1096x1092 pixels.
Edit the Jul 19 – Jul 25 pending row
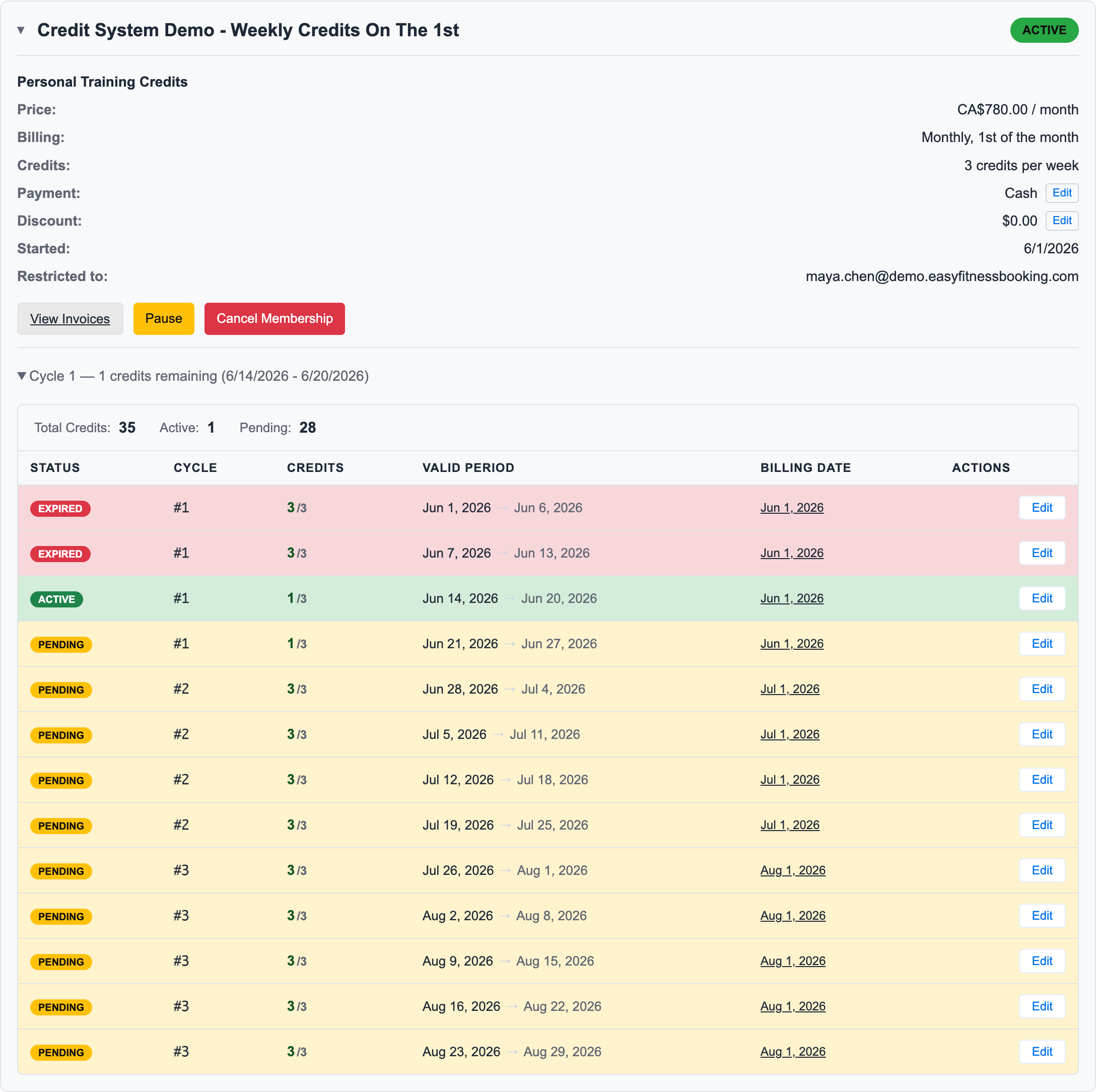pos(1042,826)
